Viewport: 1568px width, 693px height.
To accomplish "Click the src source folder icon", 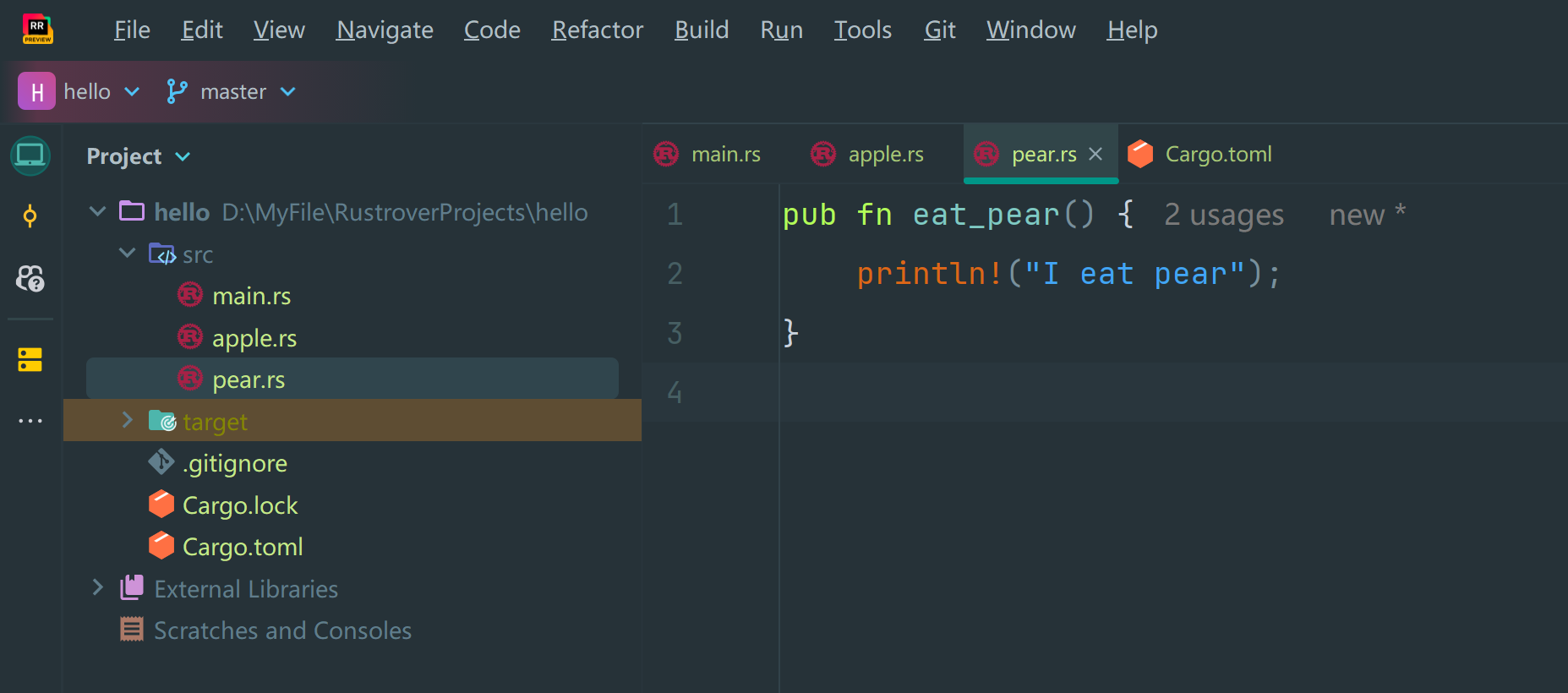I will (x=162, y=254).
